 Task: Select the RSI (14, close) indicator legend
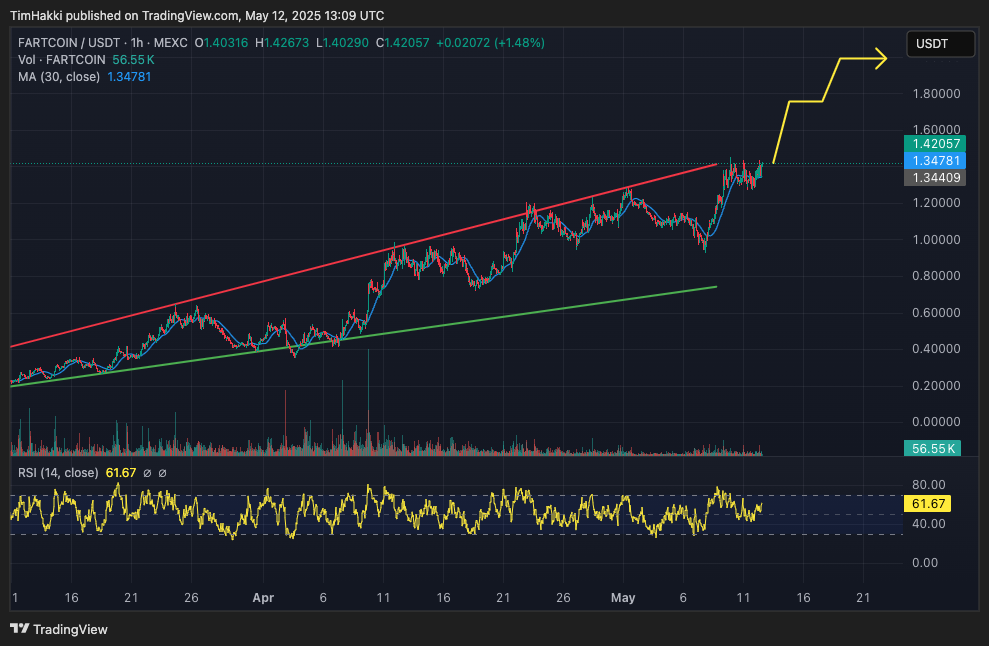pyautogui.click(x=58, y=473)
